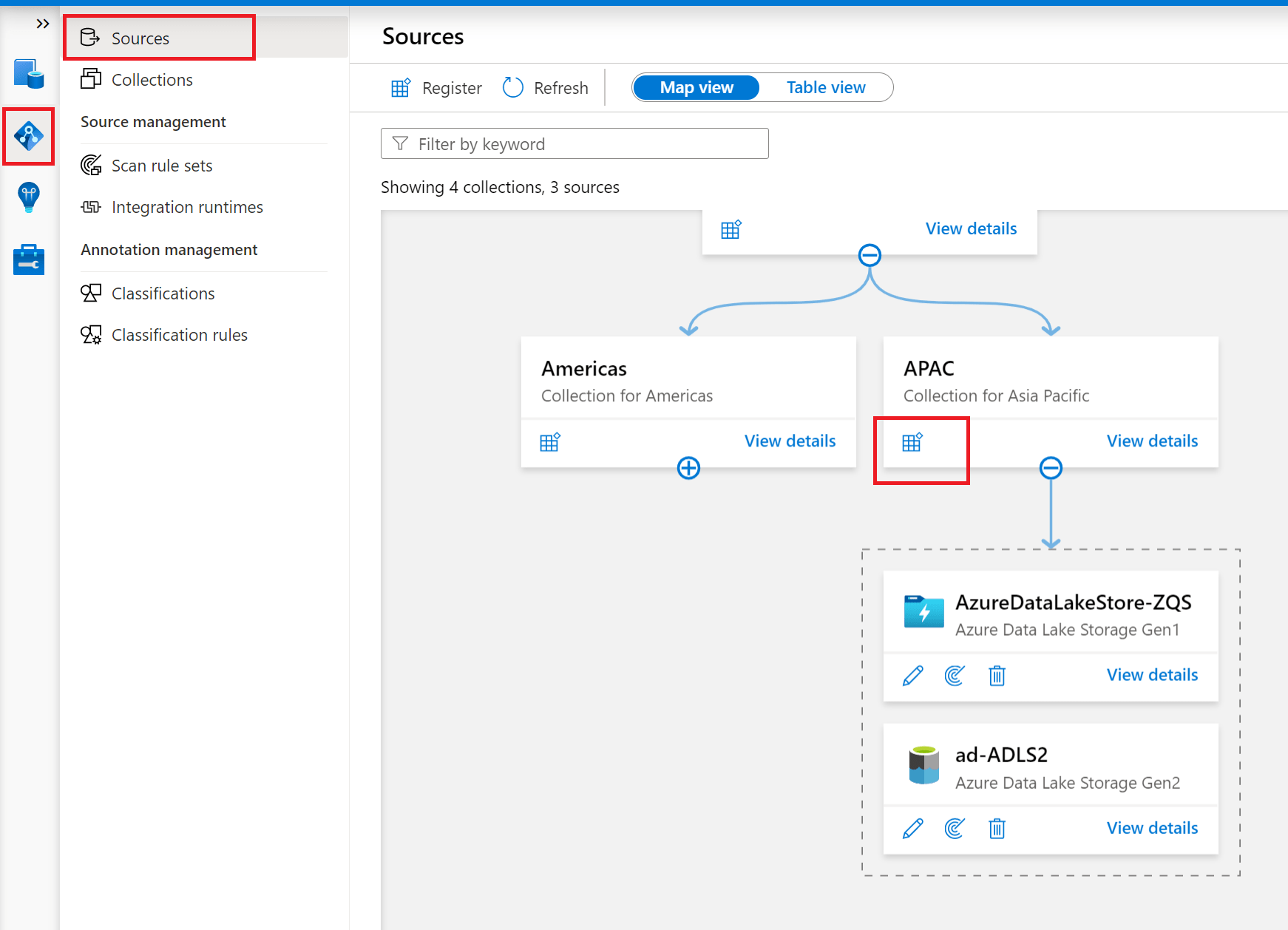Viewport: 1288px width, 930px height.
Task: Delete the ad-ADLS2 source
Action: [x=997, y=828]
